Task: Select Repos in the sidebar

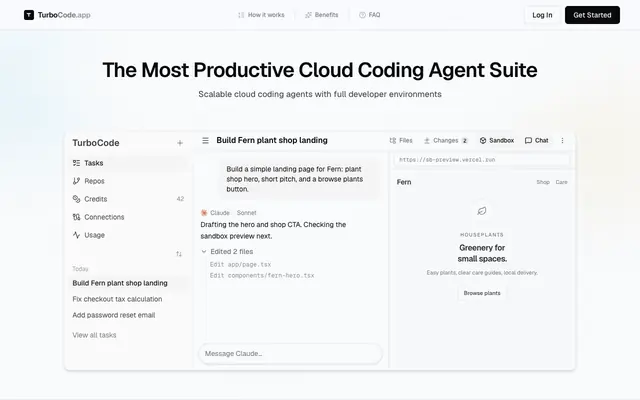Action: tap(129, 181)
